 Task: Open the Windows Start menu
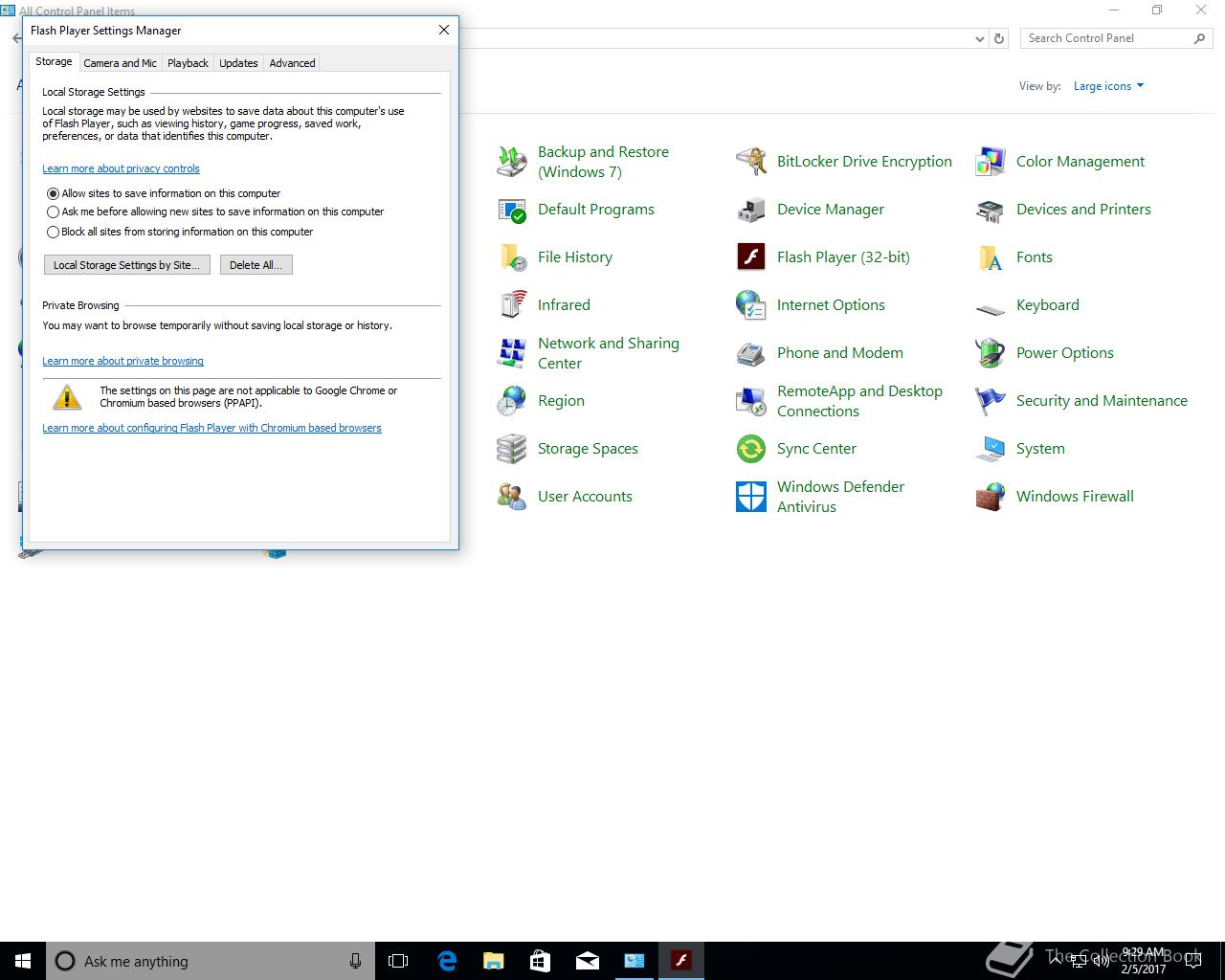point(23,961)
